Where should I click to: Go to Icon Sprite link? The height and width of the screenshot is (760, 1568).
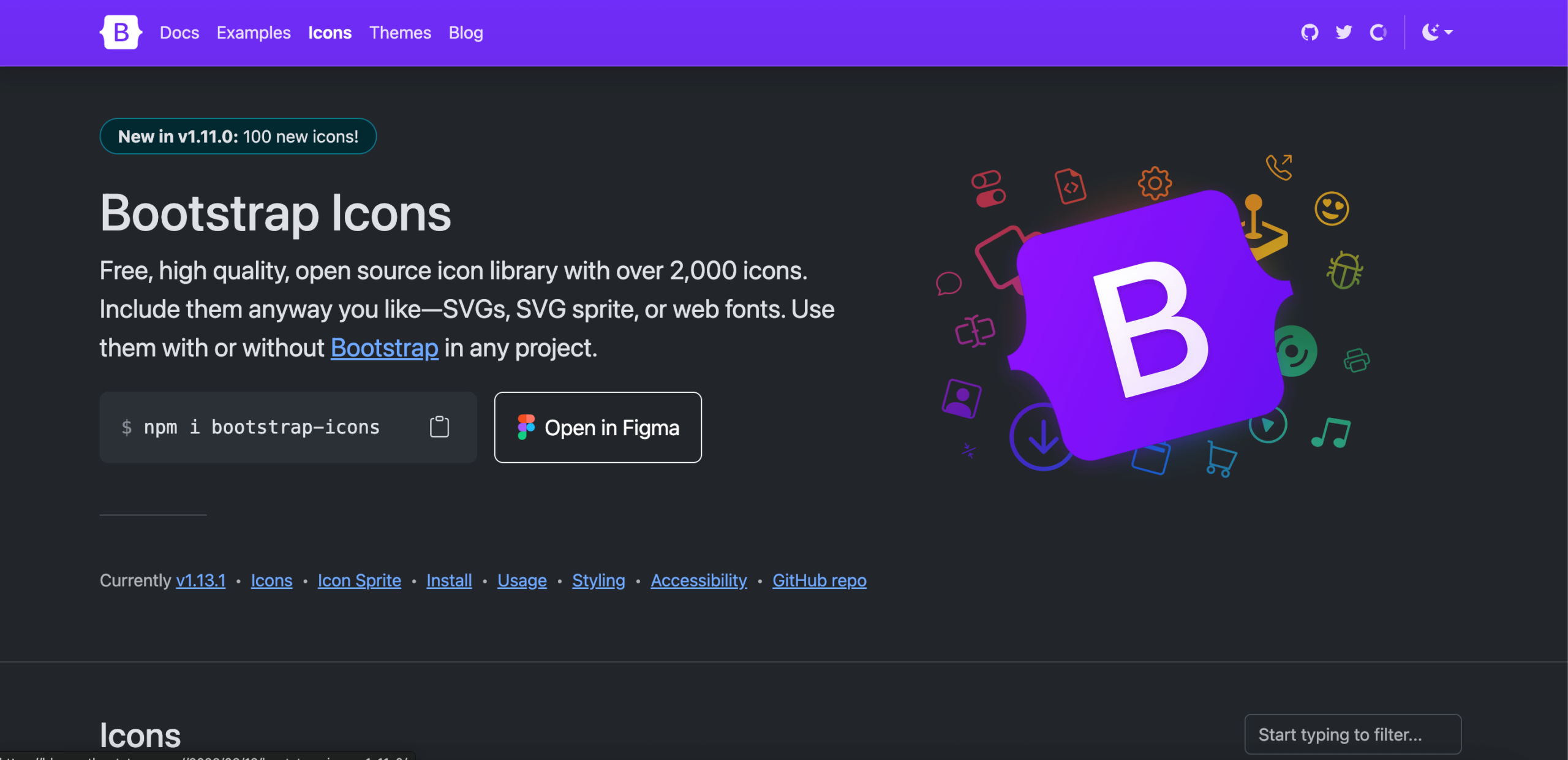[360, 580]
